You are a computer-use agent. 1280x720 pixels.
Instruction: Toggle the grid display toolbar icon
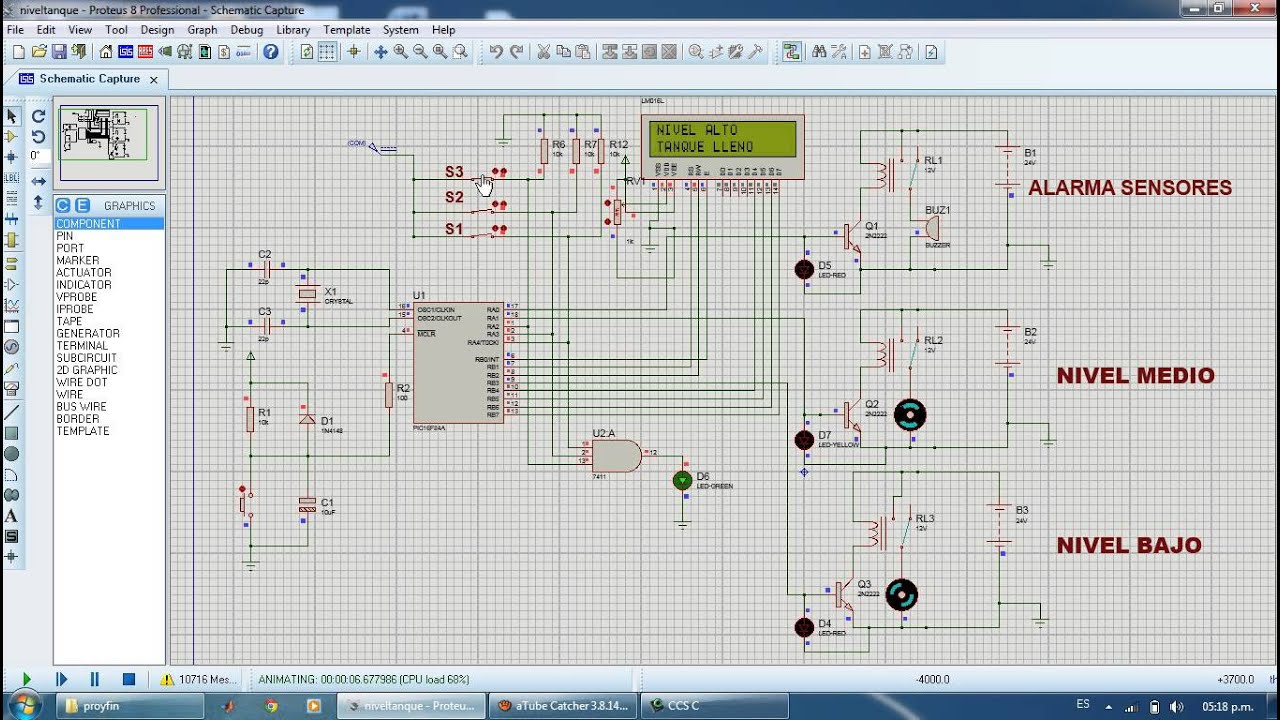(x=327, y=52)
